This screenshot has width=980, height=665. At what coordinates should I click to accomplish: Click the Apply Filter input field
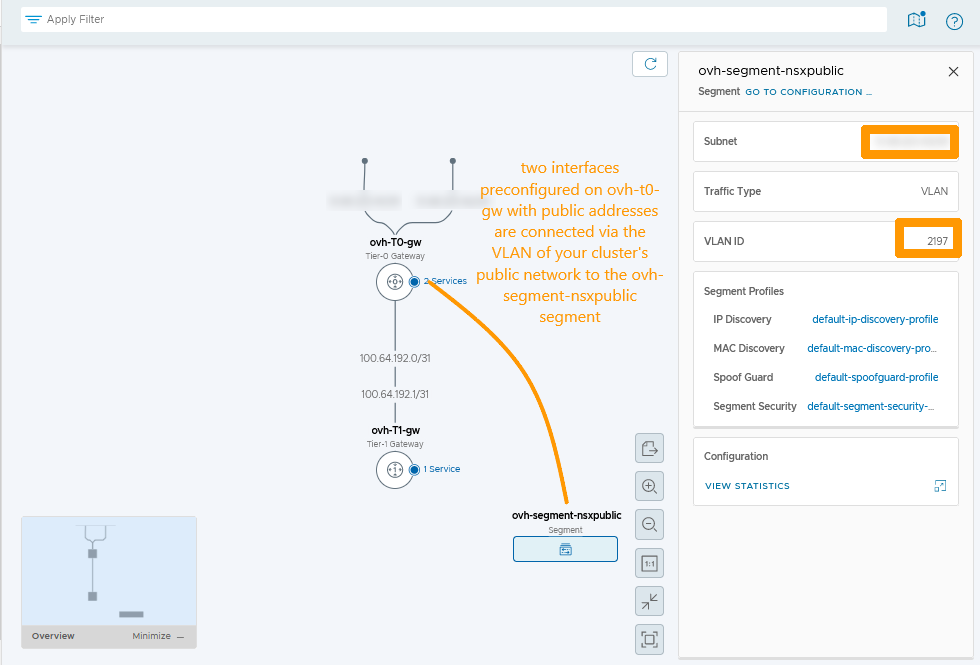pos(450,20)
